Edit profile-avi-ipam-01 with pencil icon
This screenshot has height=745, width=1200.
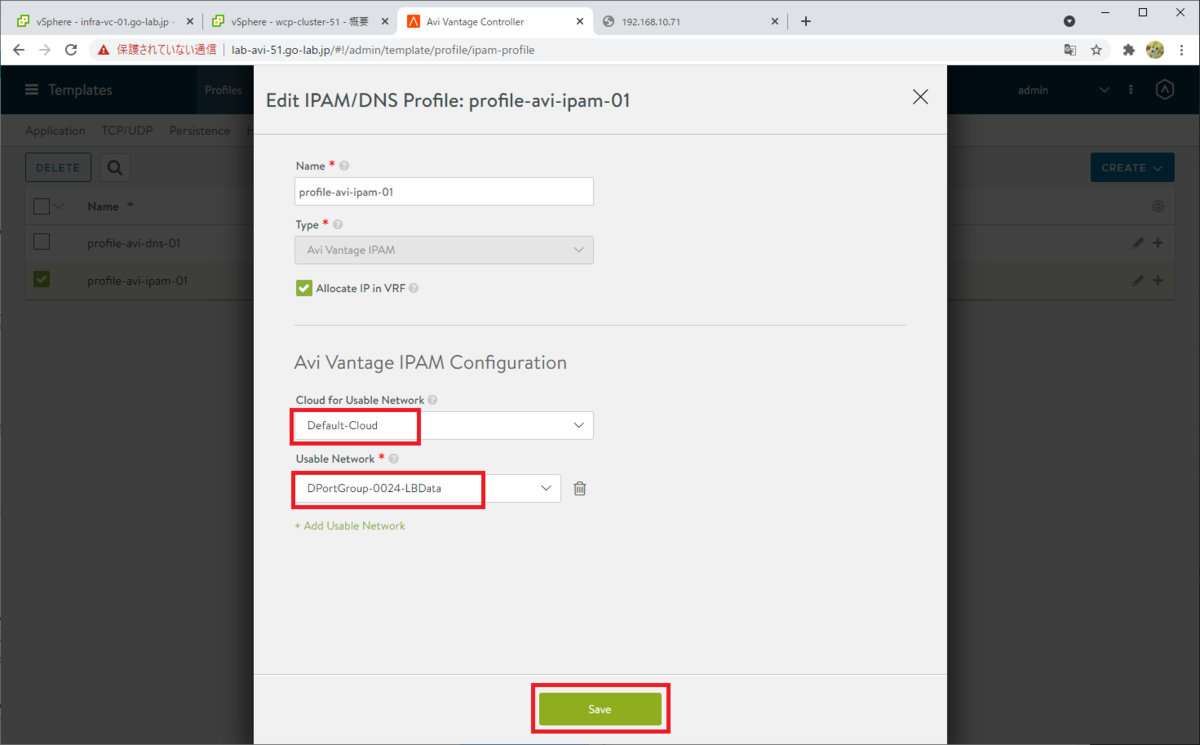pos(1138,281)
